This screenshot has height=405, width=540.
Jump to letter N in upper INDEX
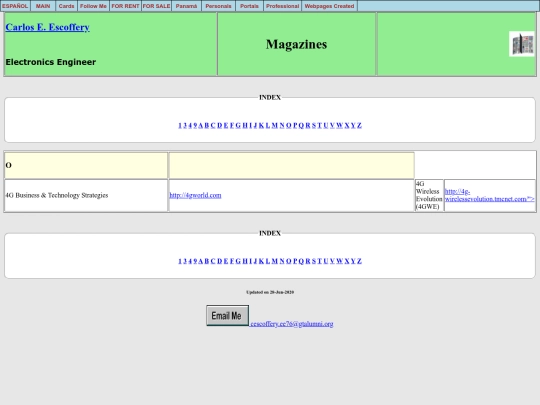(282, 125)
